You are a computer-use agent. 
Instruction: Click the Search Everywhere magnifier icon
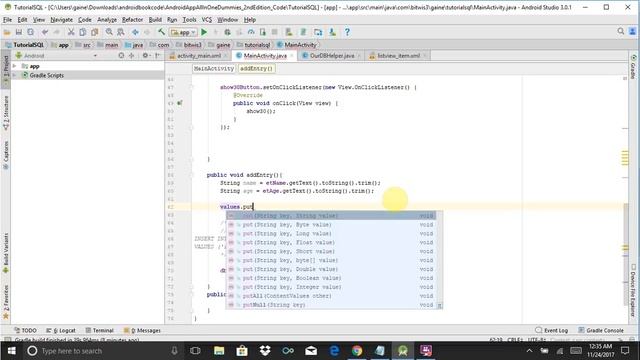(621, 31)
